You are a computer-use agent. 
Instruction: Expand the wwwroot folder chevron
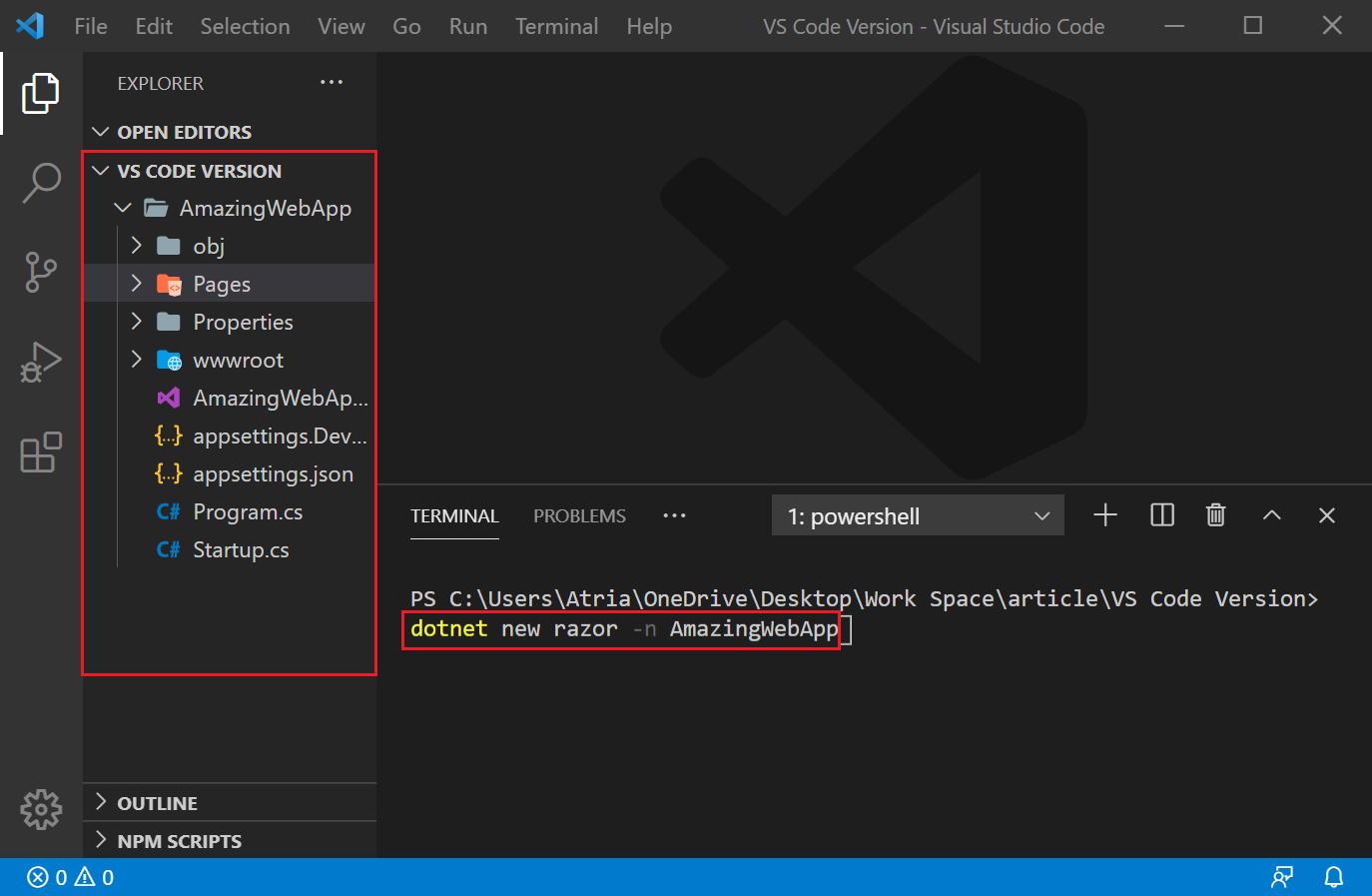[137, 360]
